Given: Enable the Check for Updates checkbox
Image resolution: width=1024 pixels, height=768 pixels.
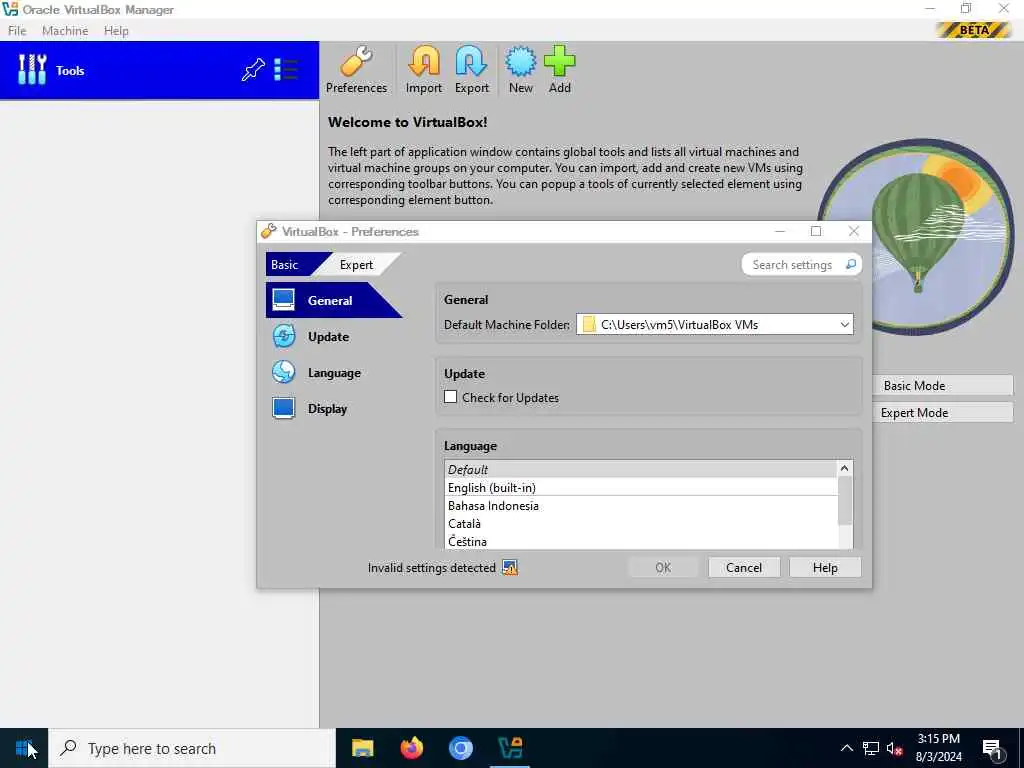Looking at the screenshot, I should [451, 397].
